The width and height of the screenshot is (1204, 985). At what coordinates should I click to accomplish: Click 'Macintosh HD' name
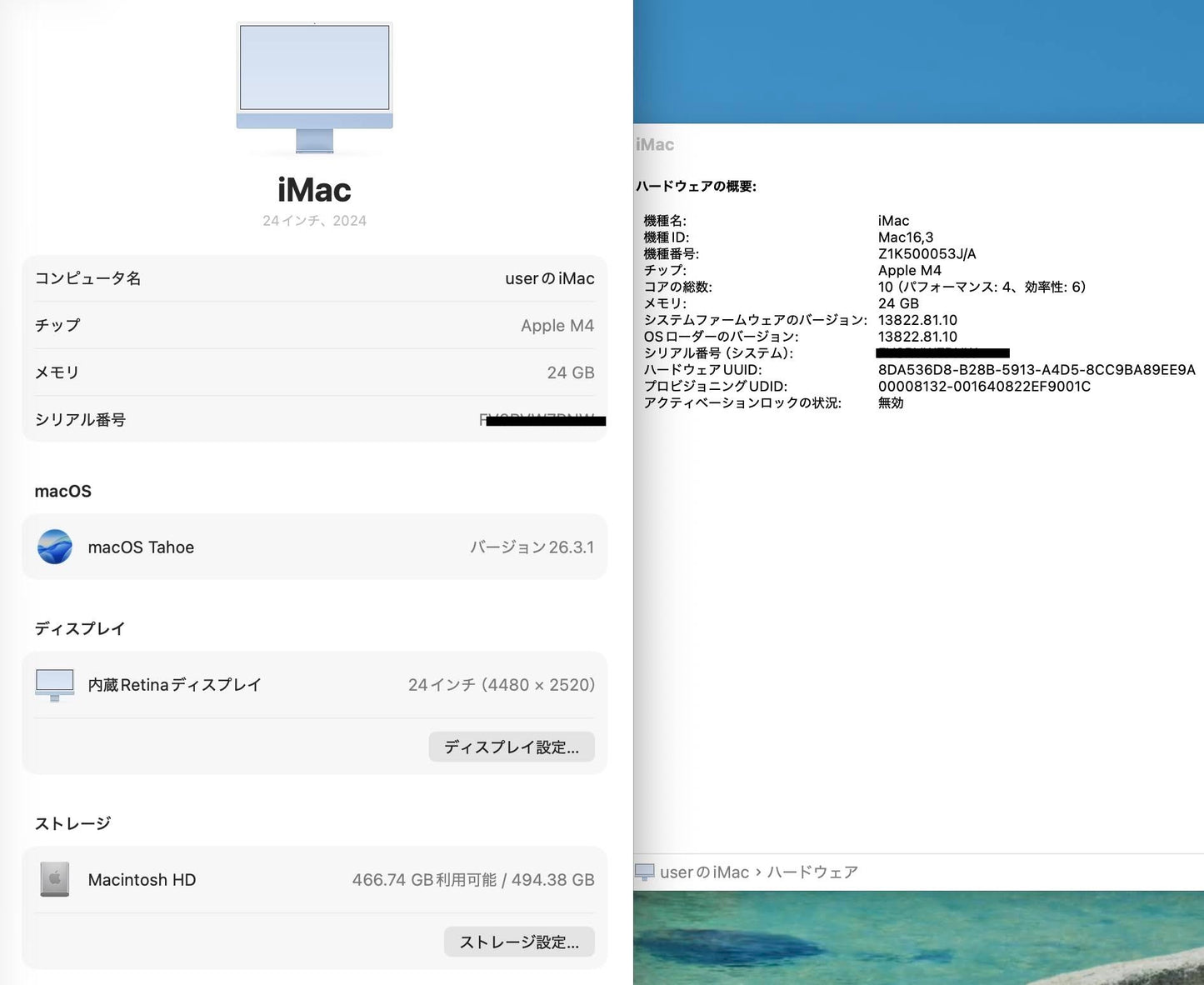142,880
